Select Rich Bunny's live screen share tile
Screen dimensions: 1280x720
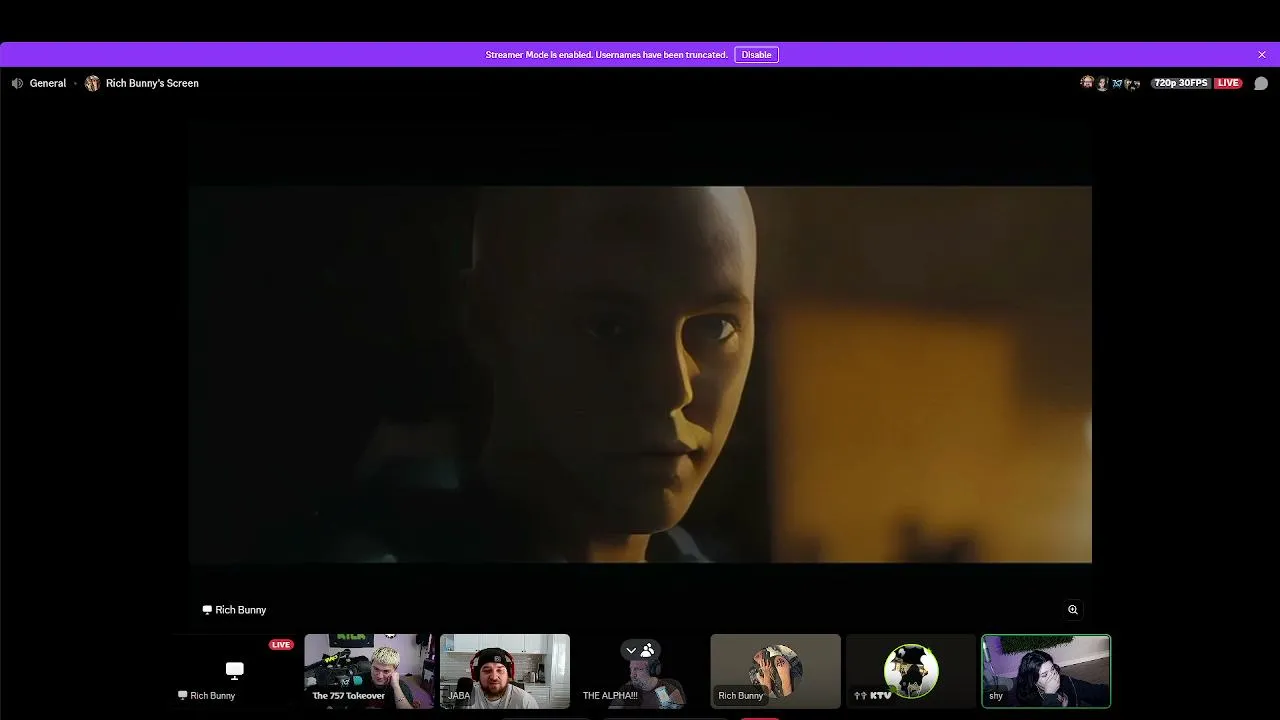tap(234, 671)
